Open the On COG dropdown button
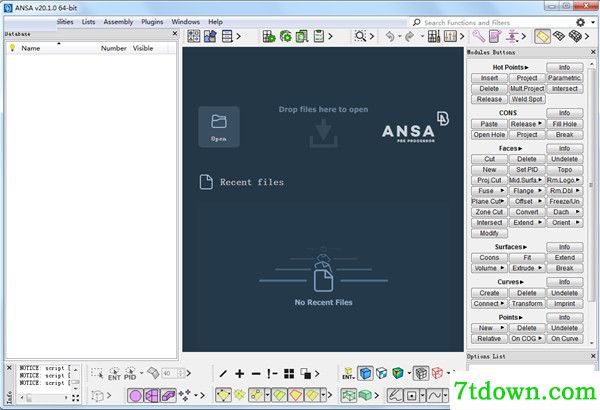600x410 pixels. (x=527, y=339)
